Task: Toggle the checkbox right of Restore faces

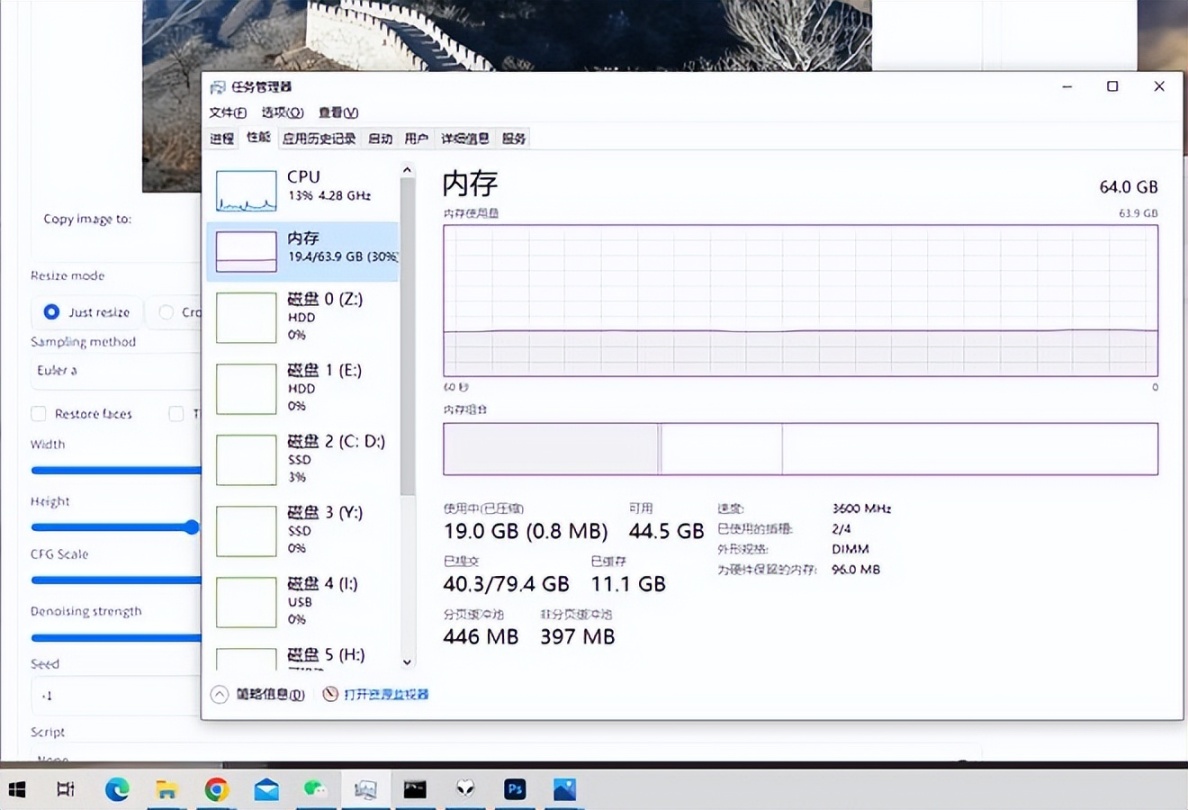Action: click(x=176, y=414)
